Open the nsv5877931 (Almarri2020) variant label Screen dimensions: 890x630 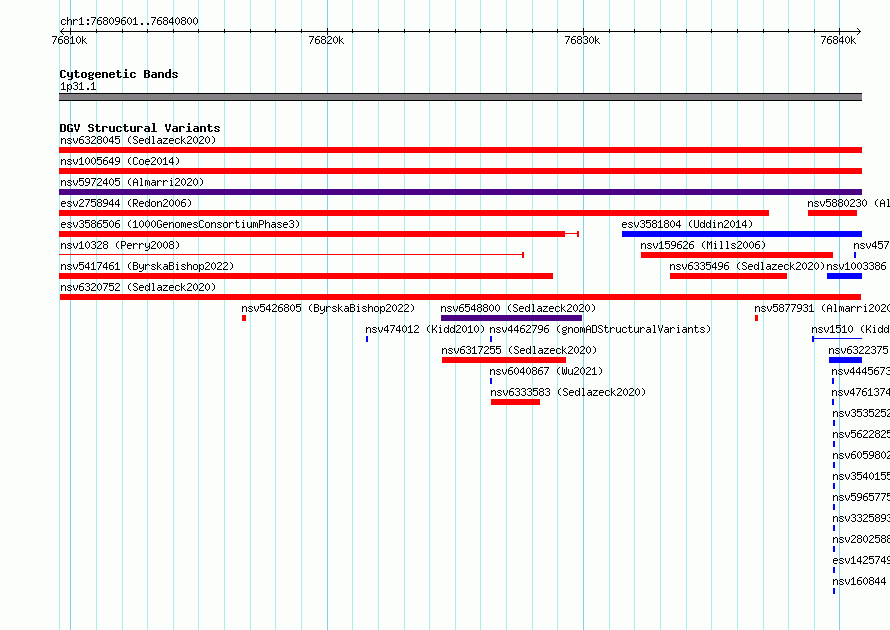(x=821, y=308)
